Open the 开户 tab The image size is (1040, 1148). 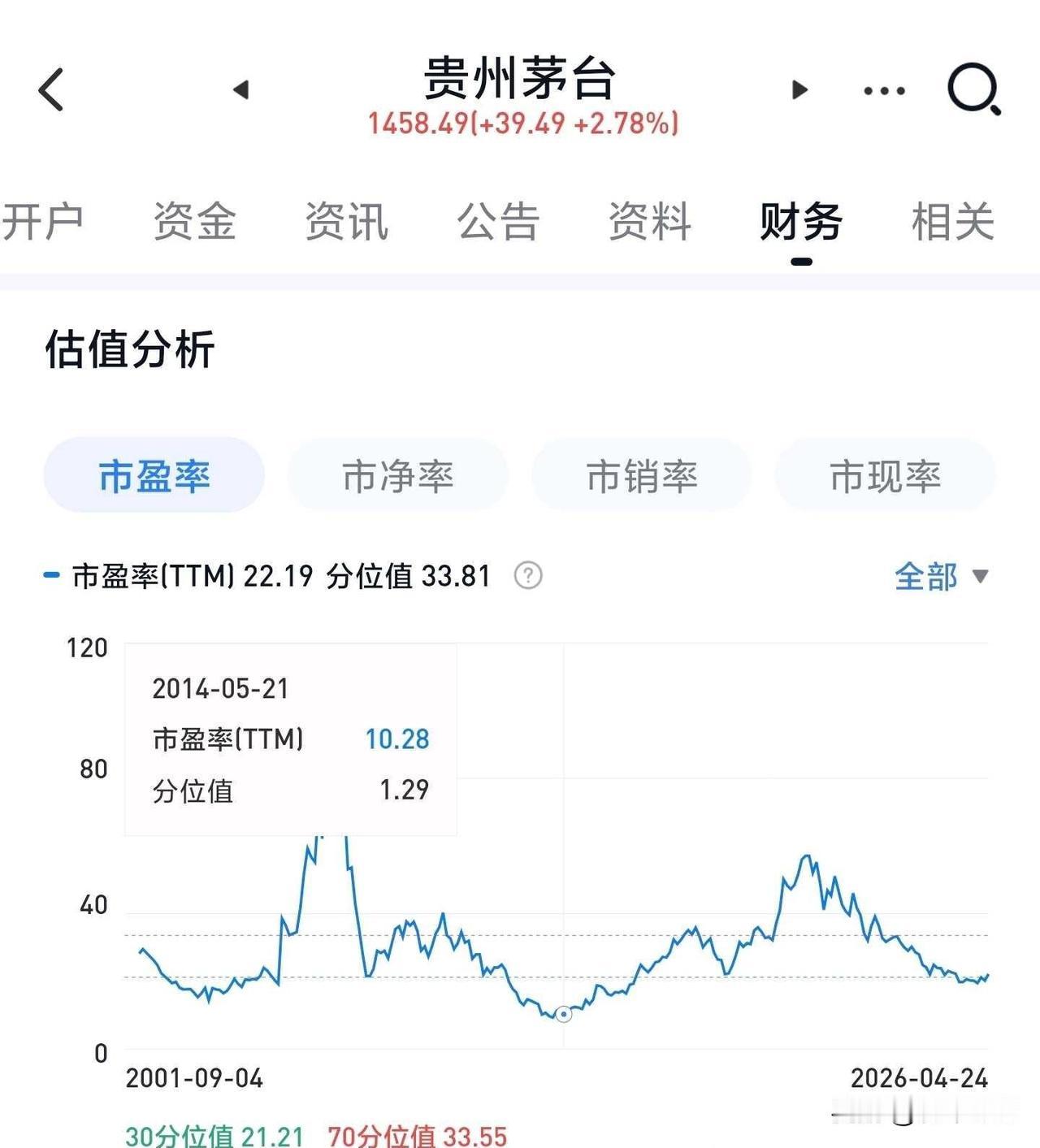click(x=42, y=222)
